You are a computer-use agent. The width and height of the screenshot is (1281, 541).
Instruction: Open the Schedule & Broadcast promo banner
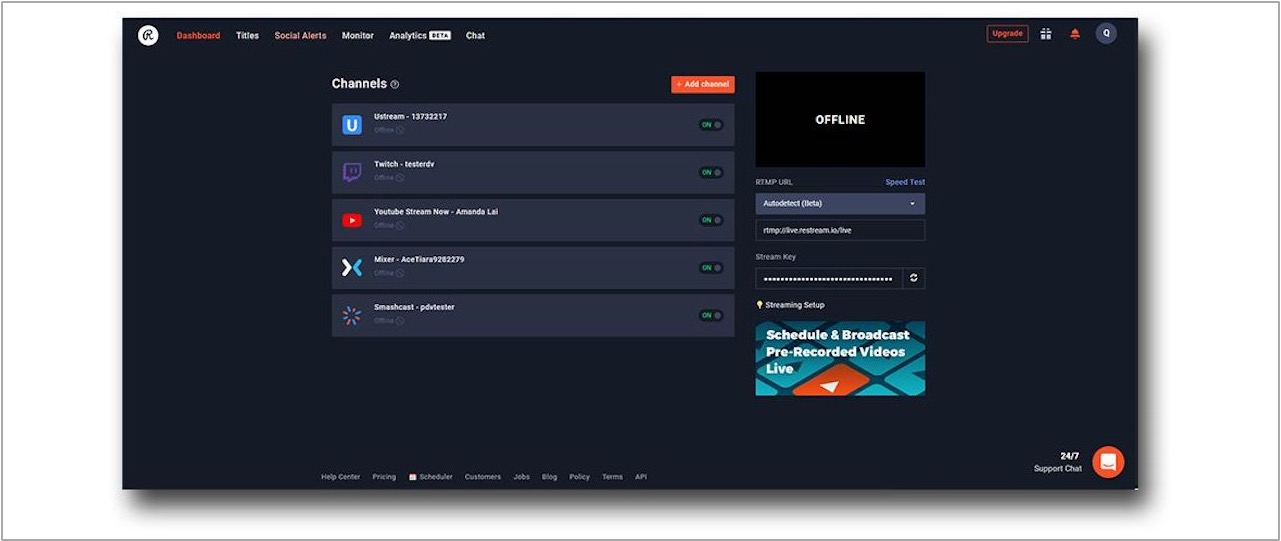pyautogui.click(x=840, y=358)
